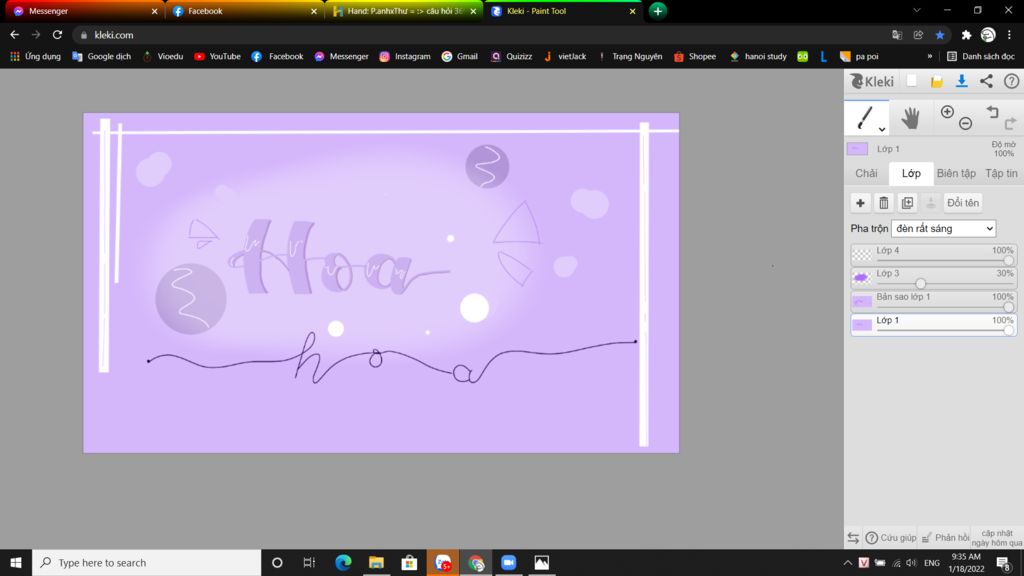Viewport: 1024px width, 576px height.
Task: Open the brush tool dropdown arrow
Action: tap(882, 129)
